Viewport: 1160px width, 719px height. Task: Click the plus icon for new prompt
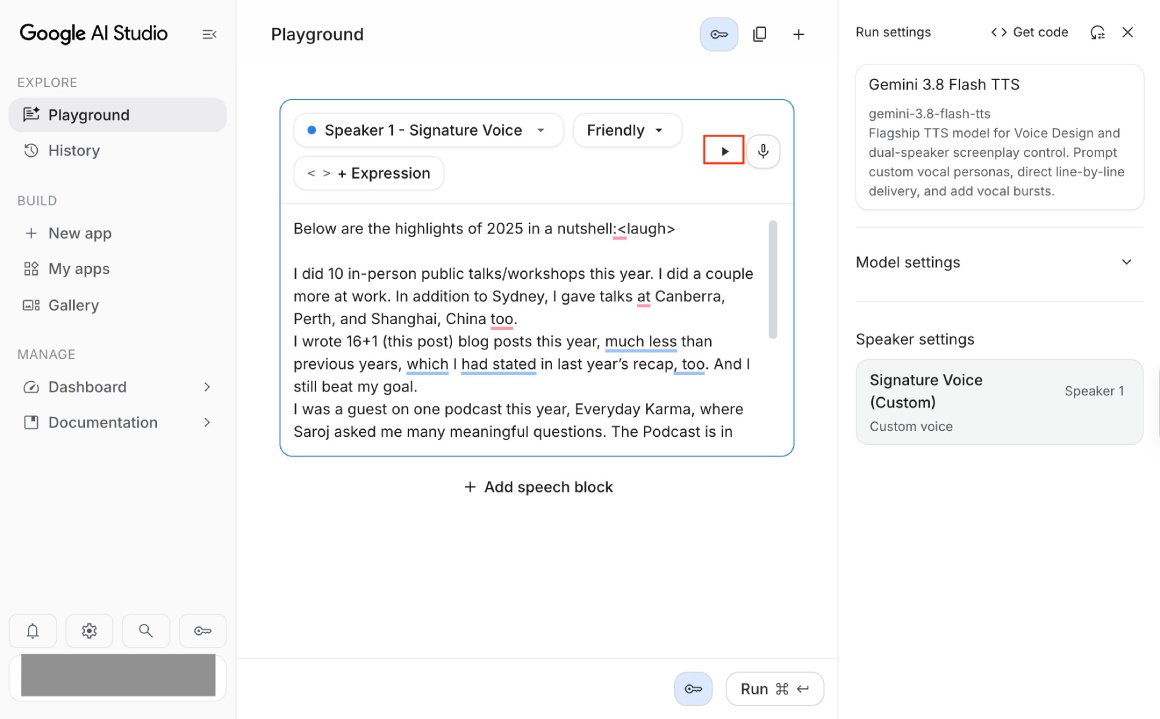[x=799, y=34]
